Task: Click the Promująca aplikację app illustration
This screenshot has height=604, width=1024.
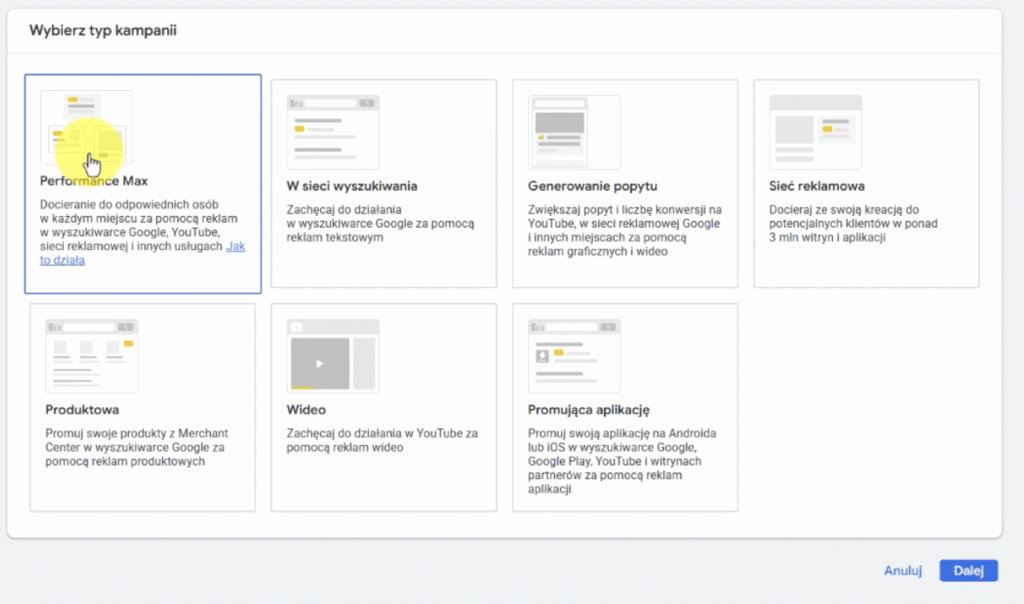Action: [x=574, y=356]
